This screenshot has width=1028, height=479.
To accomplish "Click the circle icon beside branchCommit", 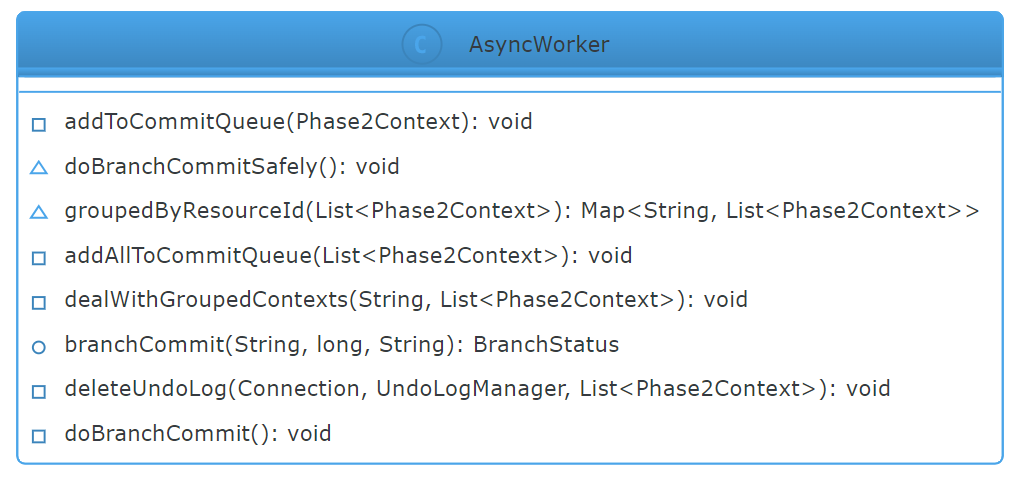I will (39, 347).
